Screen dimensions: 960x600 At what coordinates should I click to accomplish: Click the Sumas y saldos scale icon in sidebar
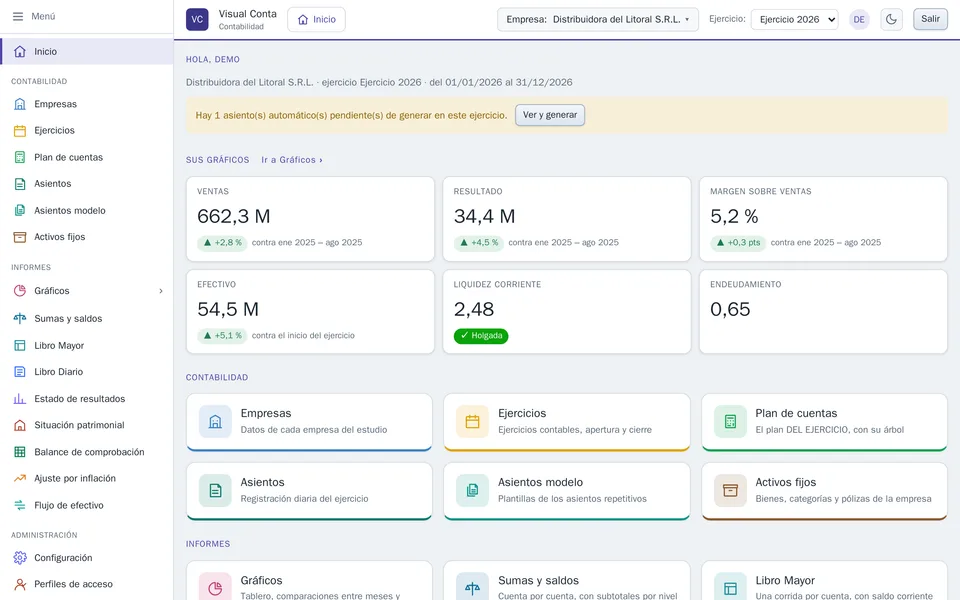click(20, 318)
